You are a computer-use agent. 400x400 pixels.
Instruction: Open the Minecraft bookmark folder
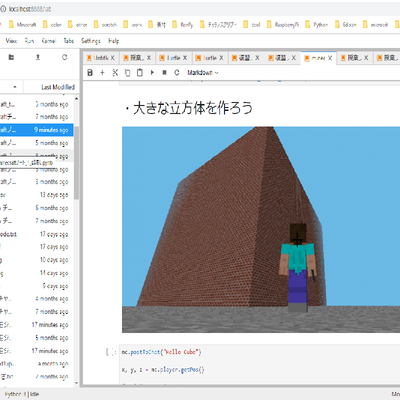pos(22,25)
